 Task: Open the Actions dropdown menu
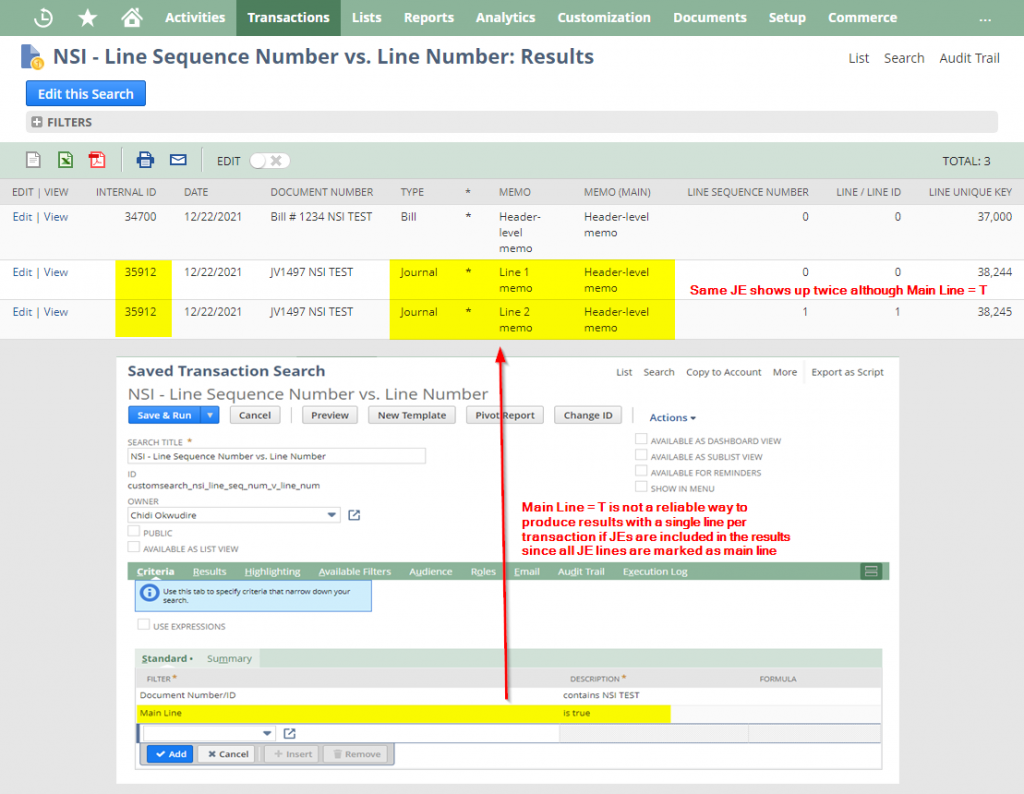[x=672, y=417]
